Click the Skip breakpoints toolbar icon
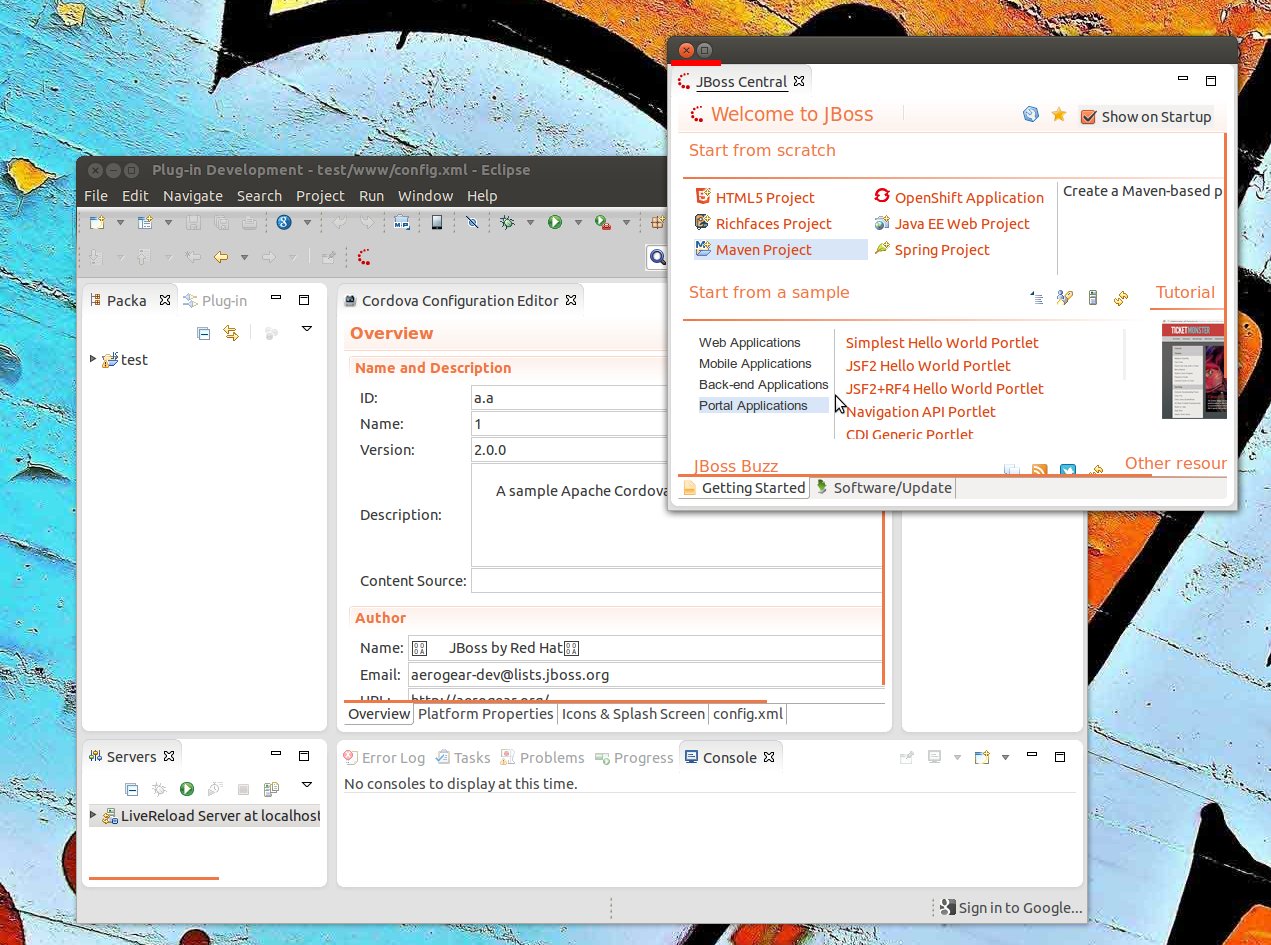This screenshot has width=1271, height=945. 472,222
